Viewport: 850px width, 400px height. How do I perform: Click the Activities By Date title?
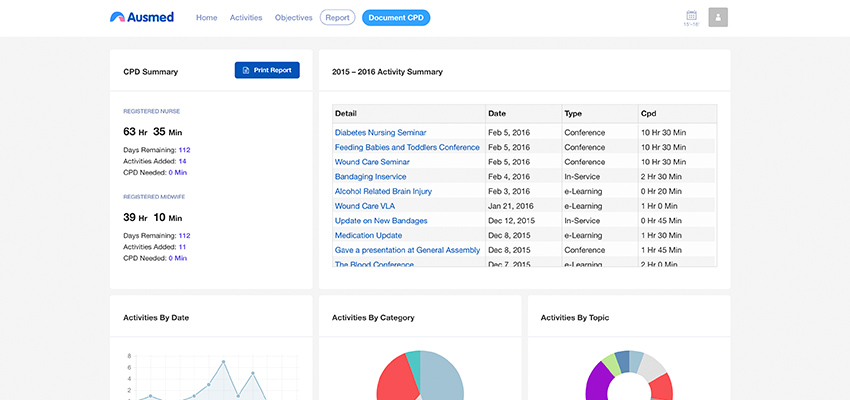tap(156, 318)
